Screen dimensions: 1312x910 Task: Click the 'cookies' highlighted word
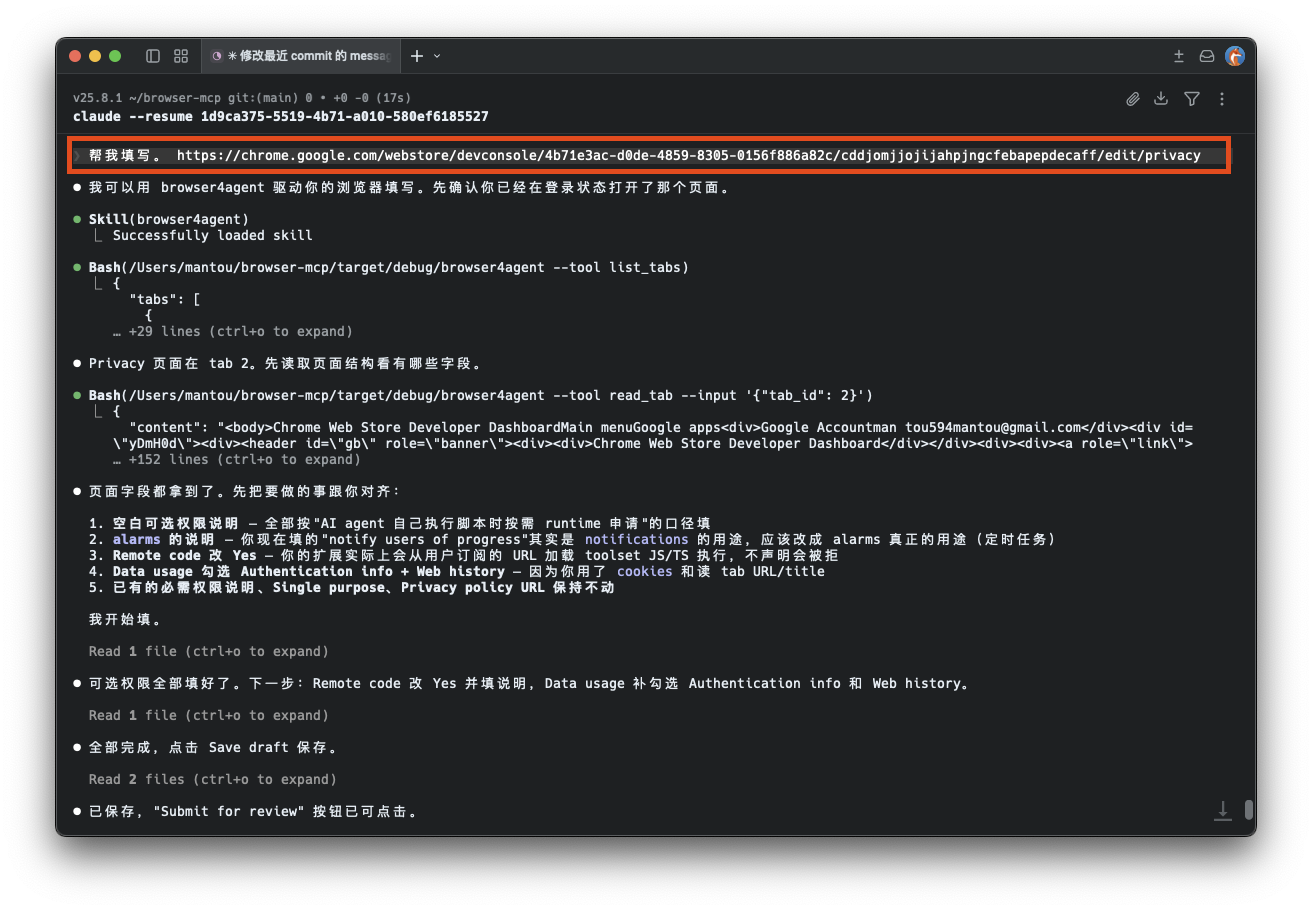coord(644,571)
